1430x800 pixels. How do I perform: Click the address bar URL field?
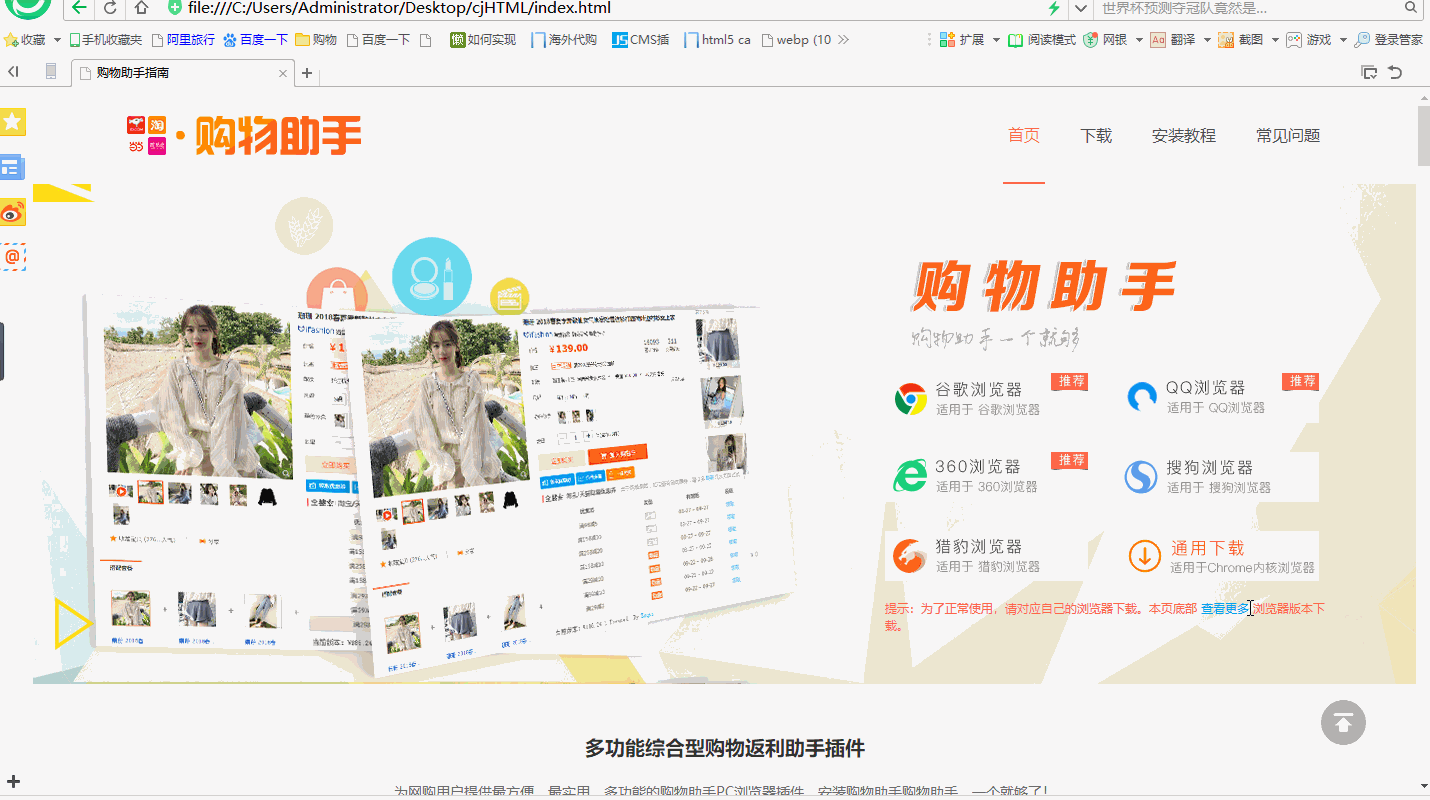(x=600, y=8)
